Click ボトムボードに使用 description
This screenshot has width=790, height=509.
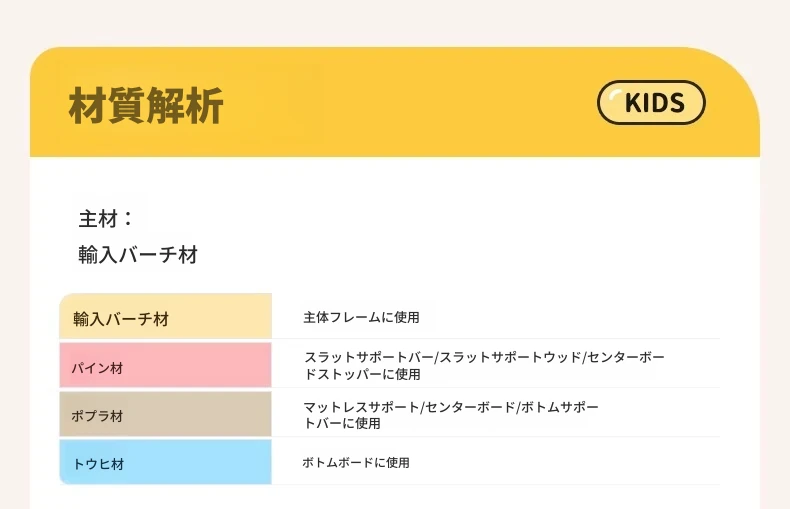click(356, 463)
